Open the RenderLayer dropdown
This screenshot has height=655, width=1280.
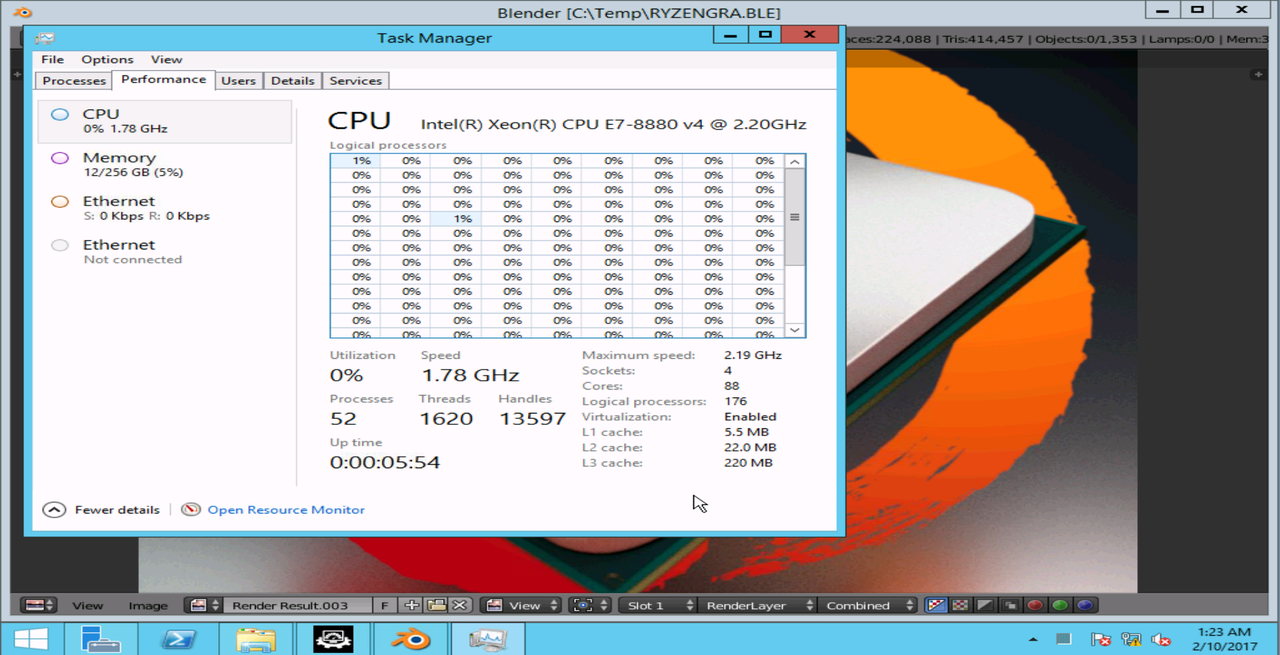click(x=757, y=605)
